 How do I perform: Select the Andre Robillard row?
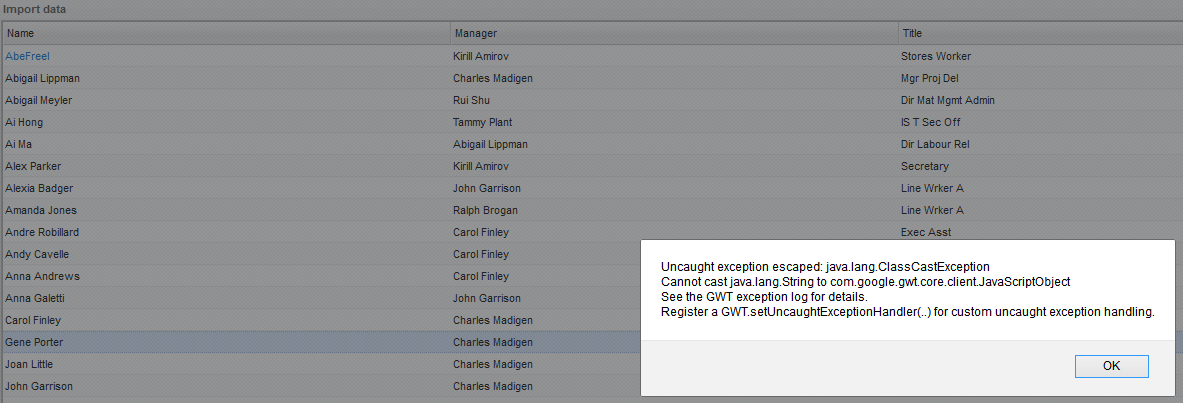tap(42, 232)
